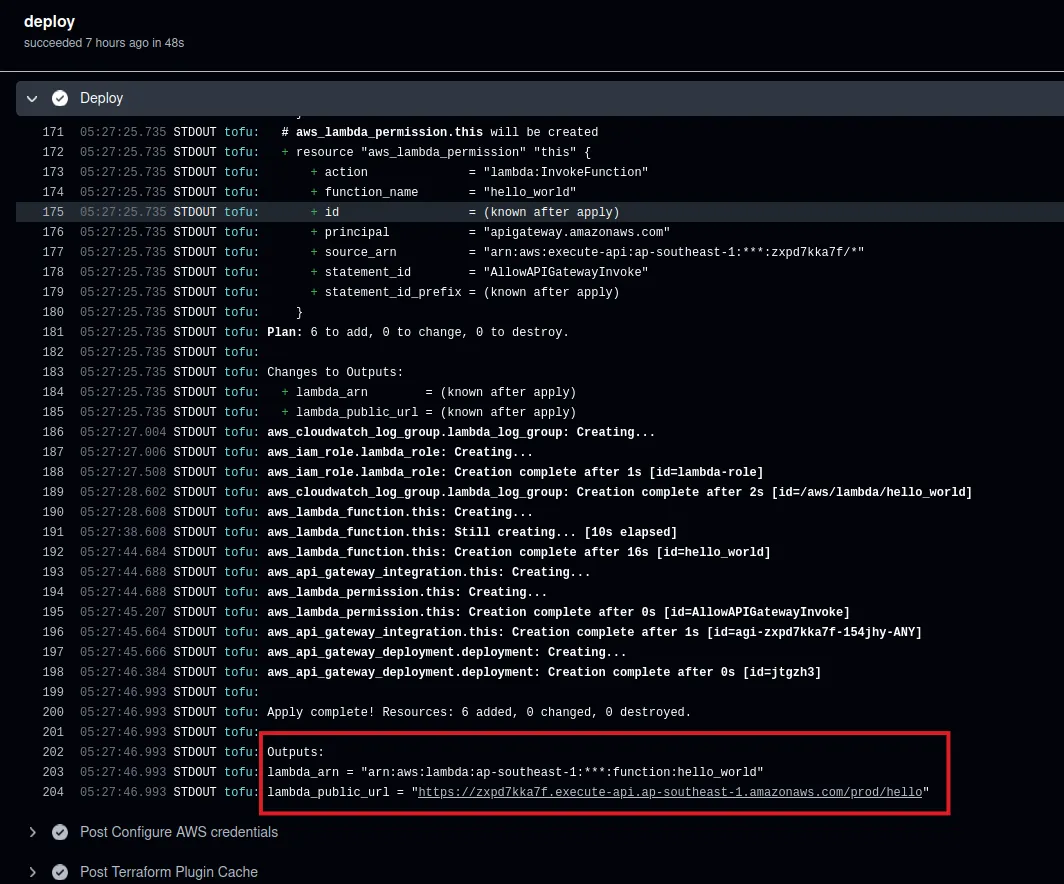Expand the Post Configure AWS credentials step
This screenshot has width=1064, height=884.
coord(32,832)
